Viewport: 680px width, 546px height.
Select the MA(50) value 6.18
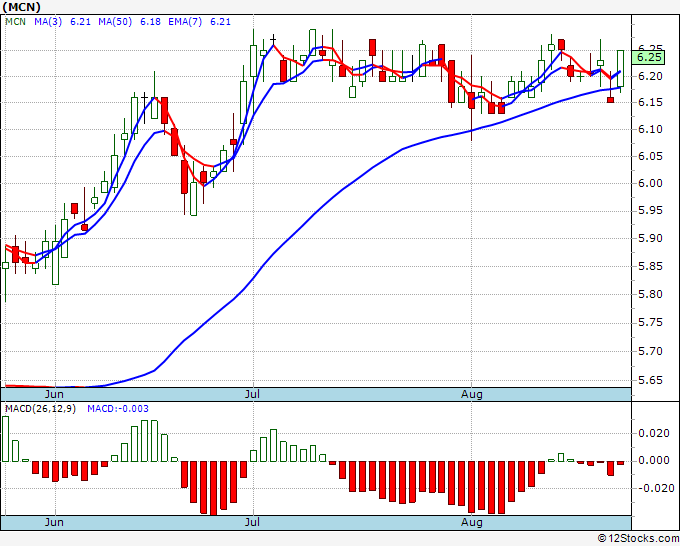(150, 22)
